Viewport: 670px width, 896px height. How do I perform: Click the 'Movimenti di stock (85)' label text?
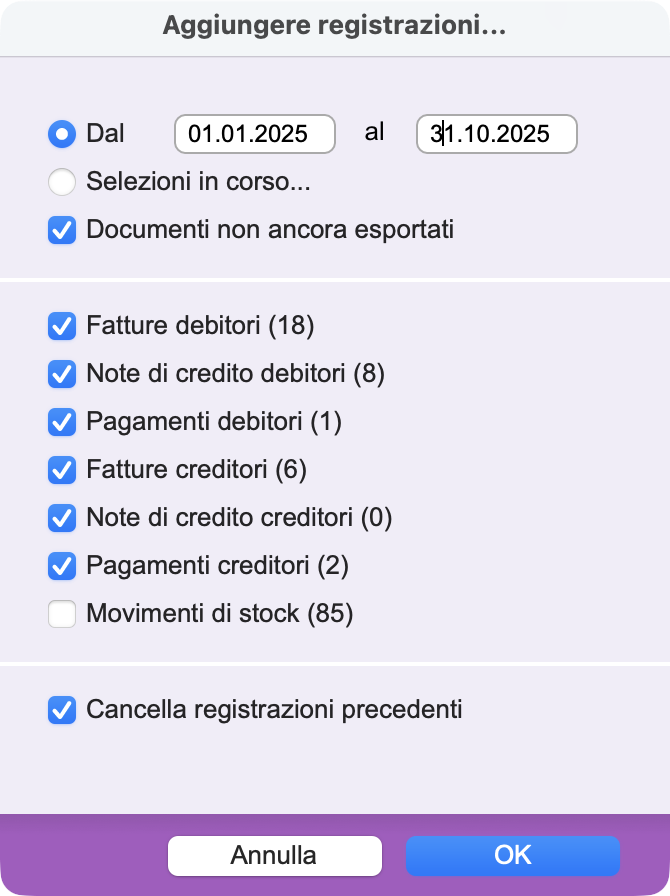coord(220,614)
